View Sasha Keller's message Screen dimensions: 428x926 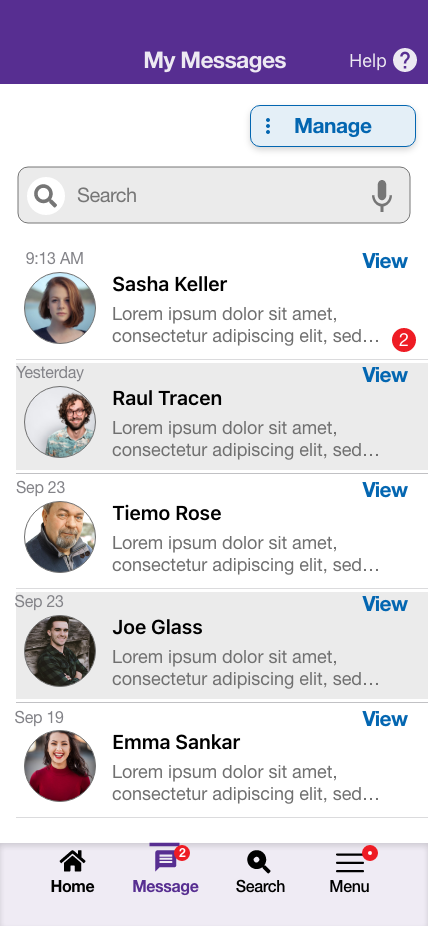(x=385, y=260)
